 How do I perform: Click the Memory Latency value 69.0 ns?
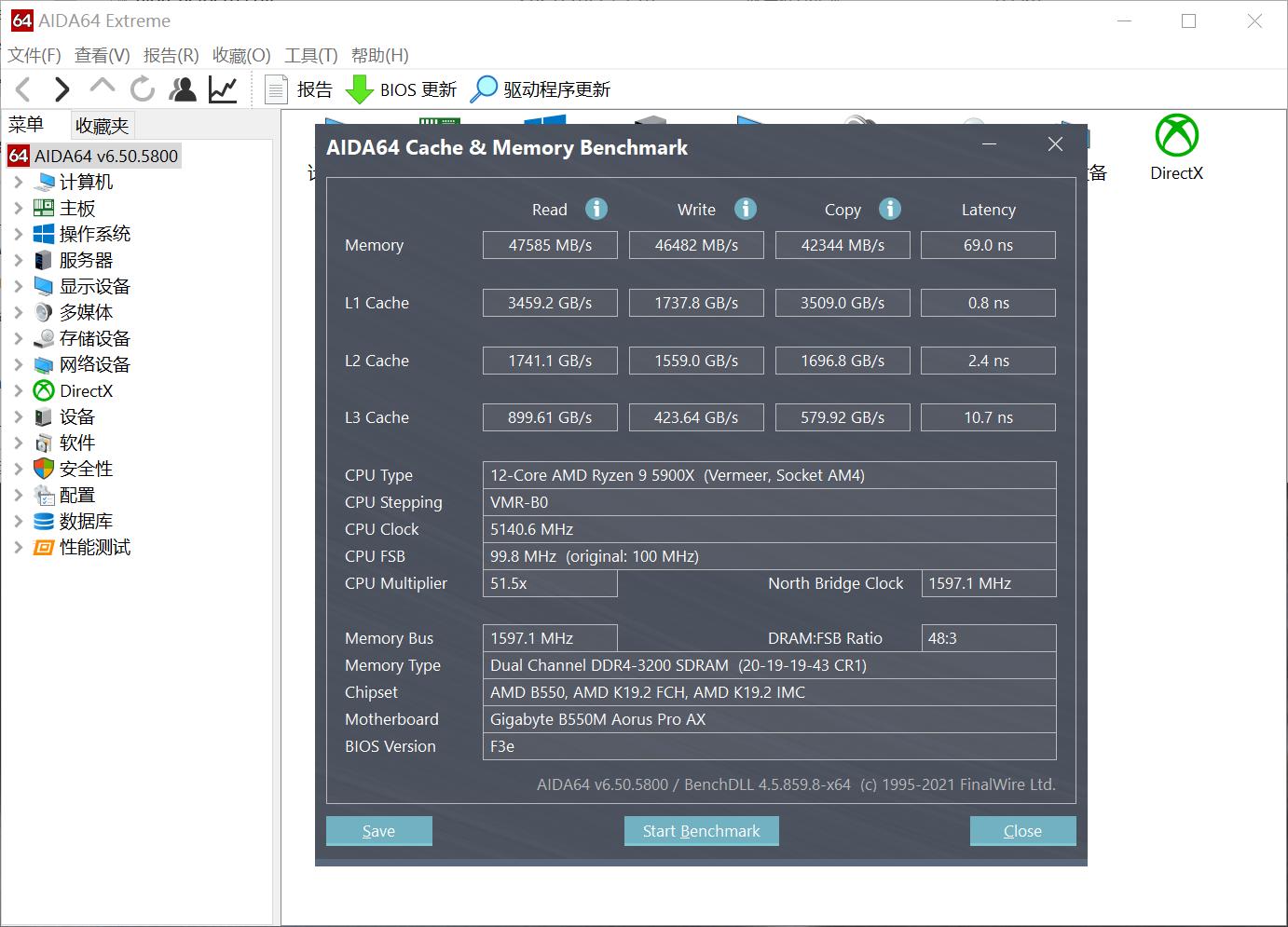pos(988,245)
